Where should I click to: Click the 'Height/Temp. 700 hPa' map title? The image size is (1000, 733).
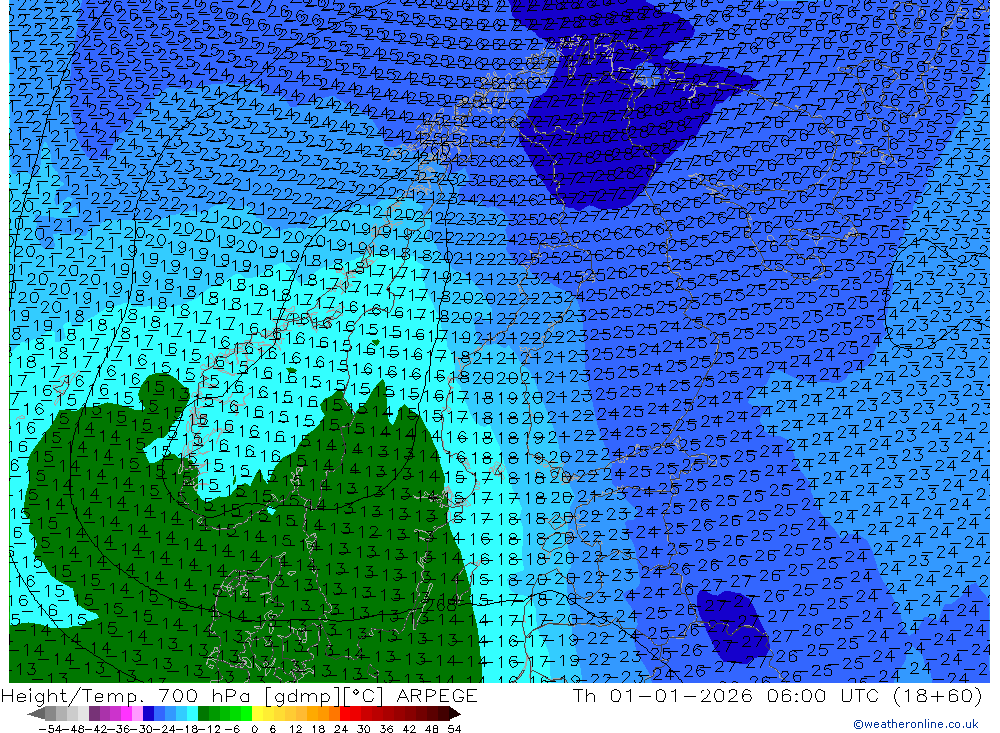[x=128, y=695]
